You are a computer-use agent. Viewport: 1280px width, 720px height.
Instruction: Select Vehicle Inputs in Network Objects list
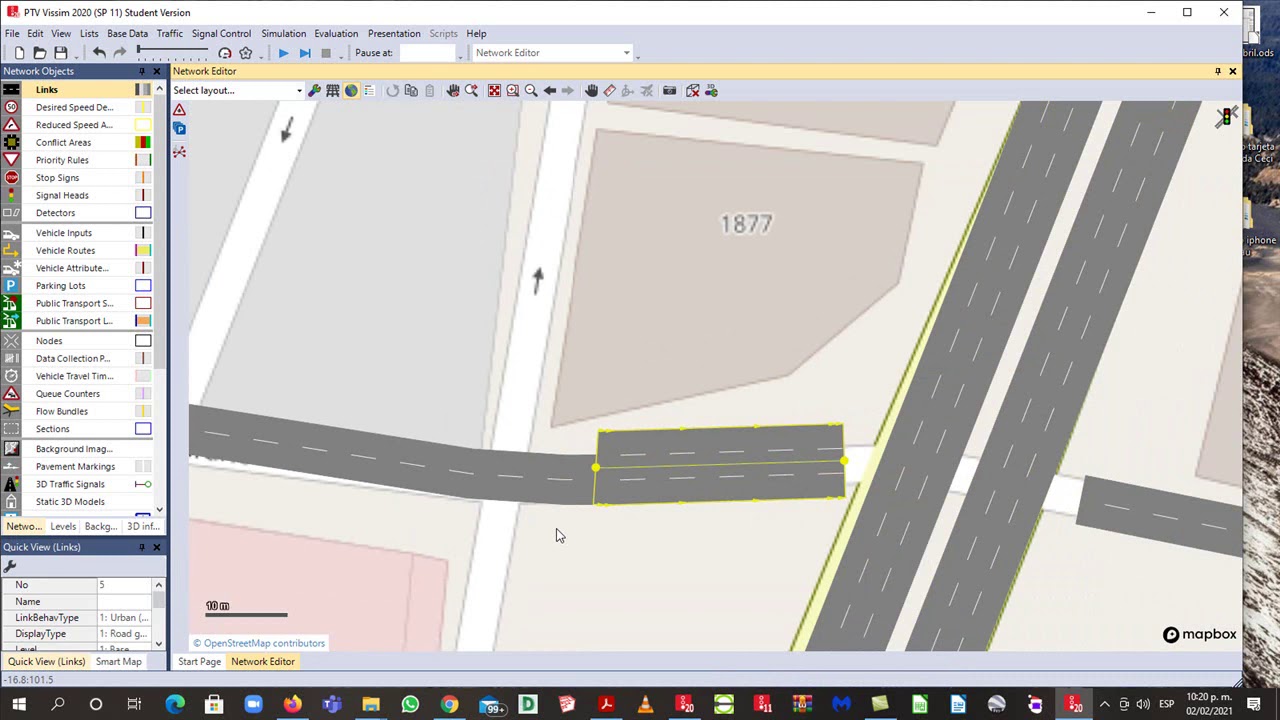click(x=64, y=233)
